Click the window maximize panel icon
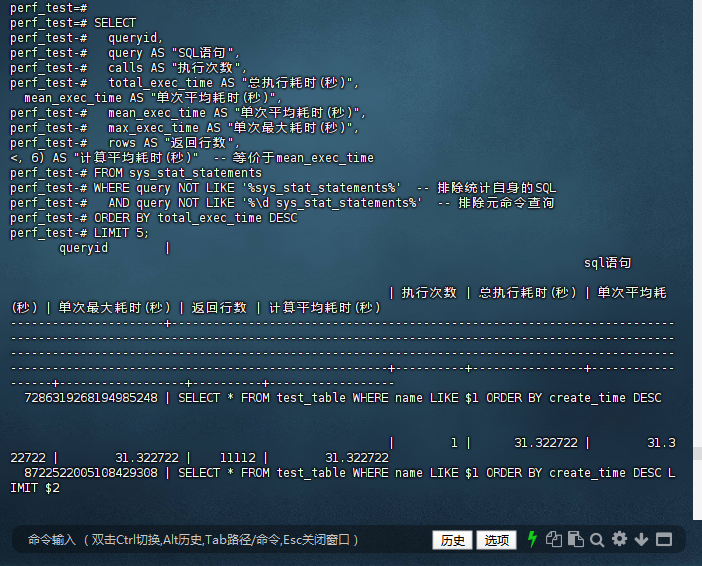 point(664,540)
